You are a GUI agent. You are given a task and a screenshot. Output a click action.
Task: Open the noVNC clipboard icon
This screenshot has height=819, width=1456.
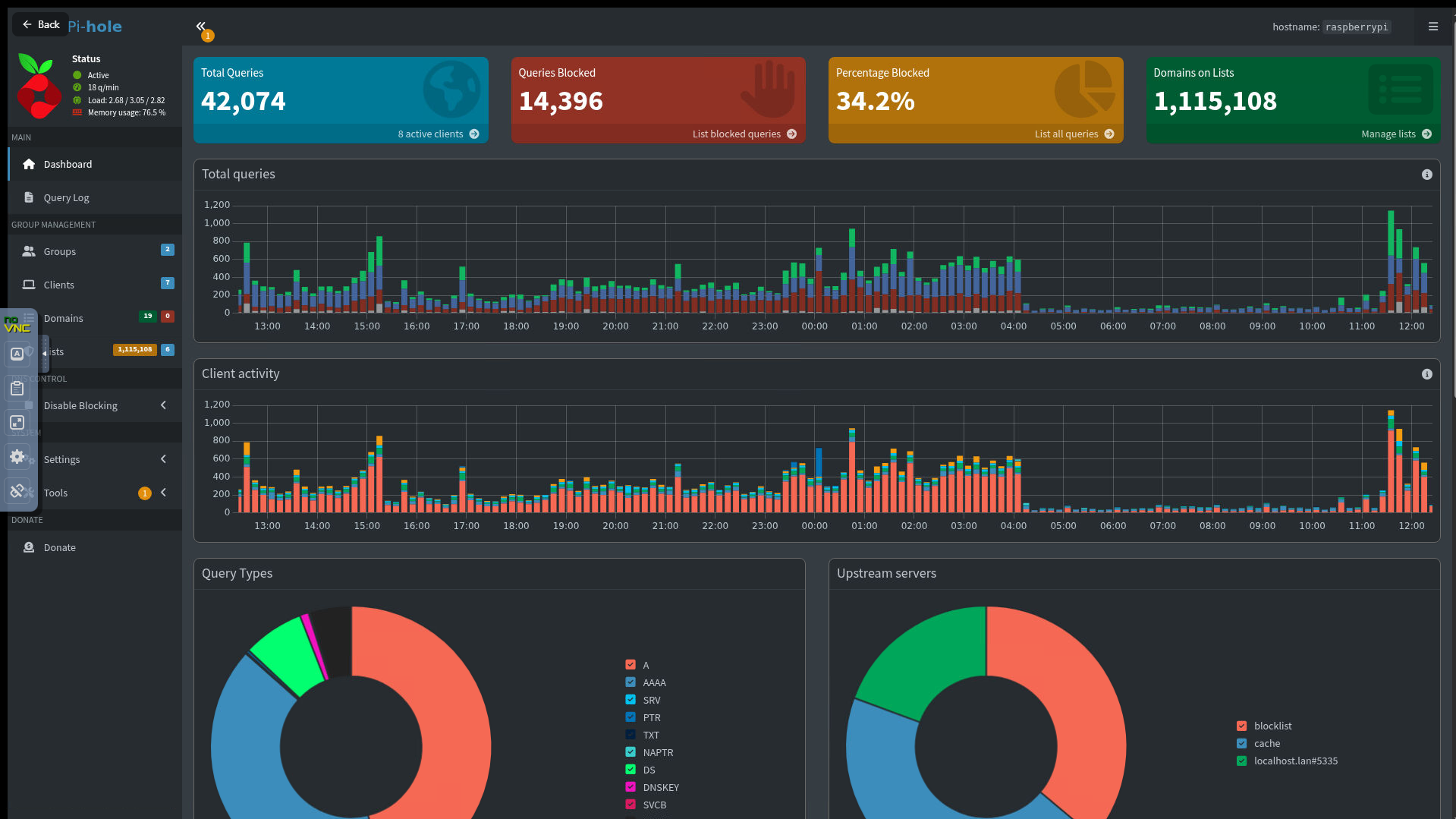click(x=17, y=389)
